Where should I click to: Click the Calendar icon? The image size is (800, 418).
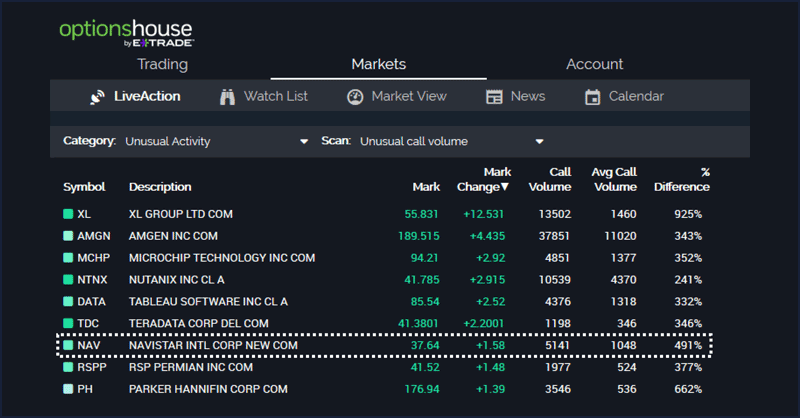tap(592, 97)
